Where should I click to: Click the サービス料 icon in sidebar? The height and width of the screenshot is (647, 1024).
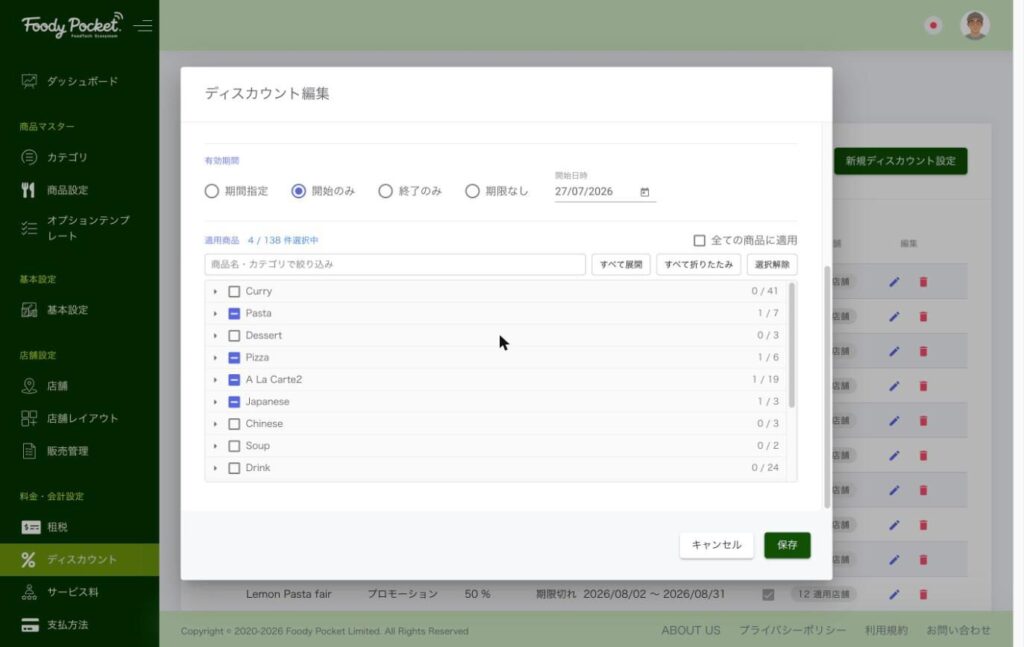click(x=29, y=592)
